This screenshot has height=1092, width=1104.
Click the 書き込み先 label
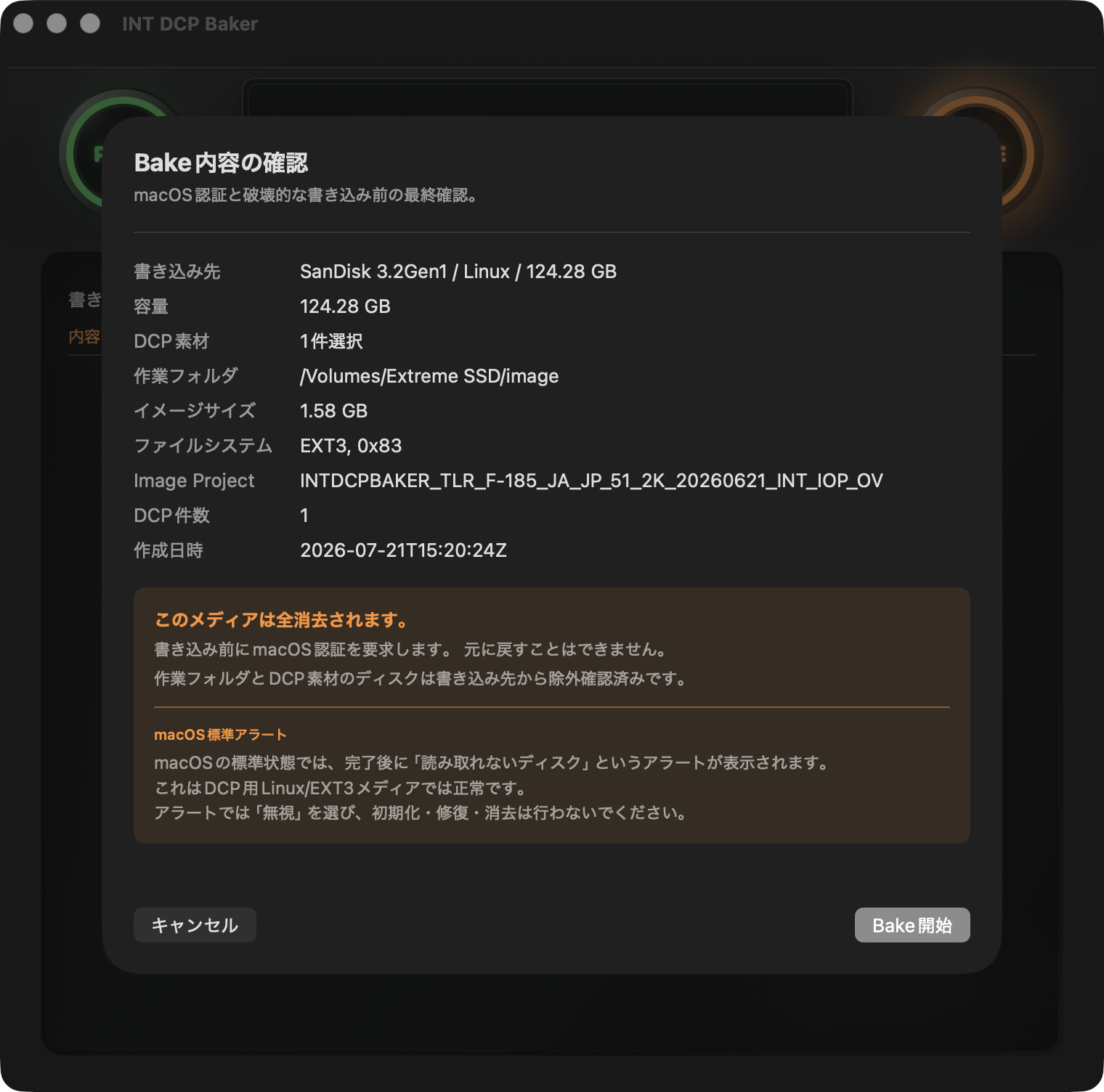(x=177, y=272)
